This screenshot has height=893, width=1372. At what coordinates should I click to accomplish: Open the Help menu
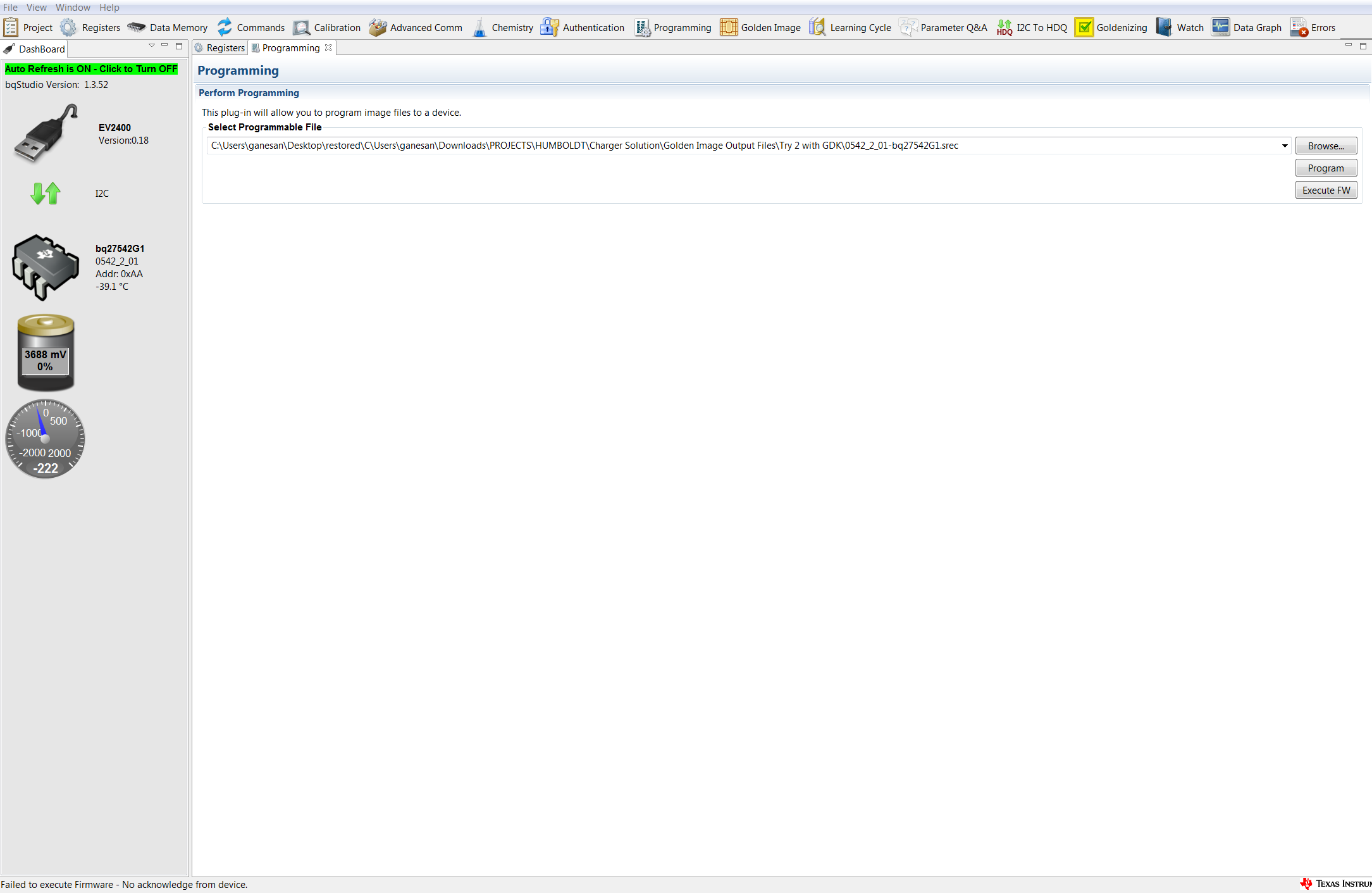109,8
